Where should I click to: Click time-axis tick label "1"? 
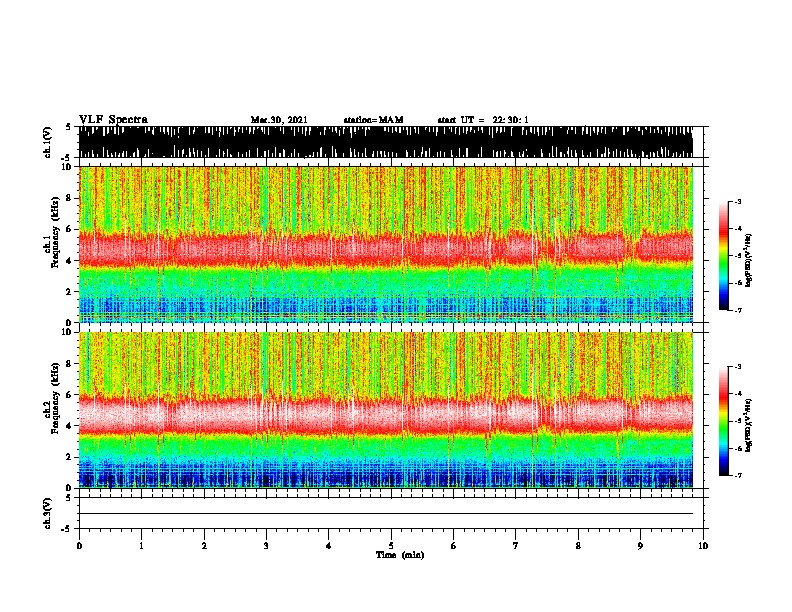click(141, 546)
